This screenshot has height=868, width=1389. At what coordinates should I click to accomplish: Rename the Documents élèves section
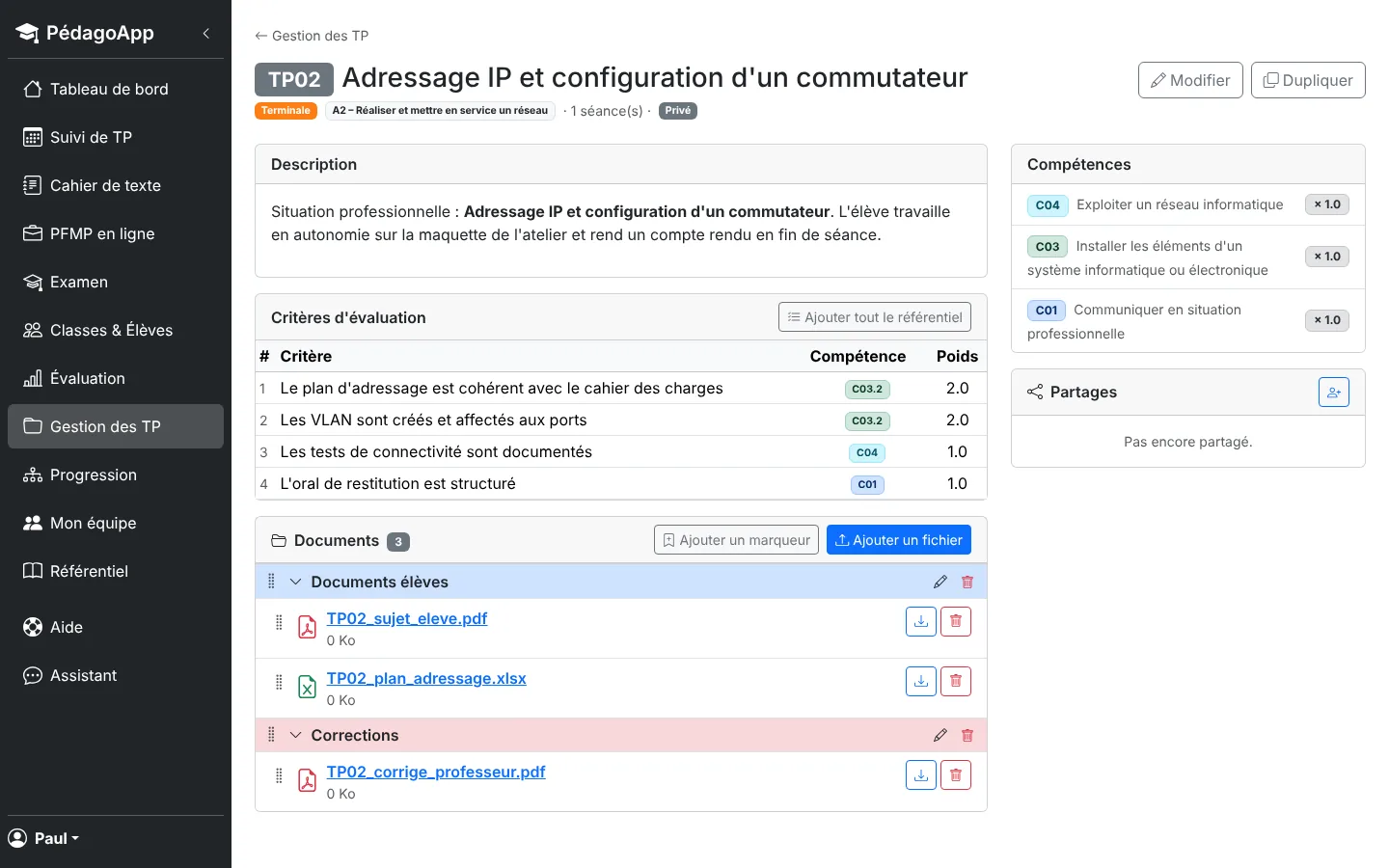[x=940, y=582]
